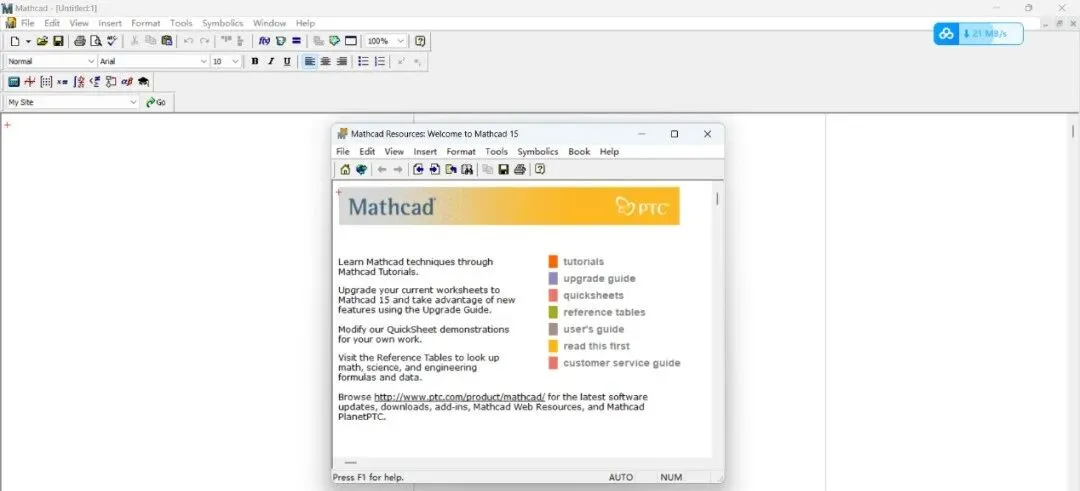Click the Go button
This screenshot has width=1080, height=491.
pyautogui.click(x=156, y=102)
